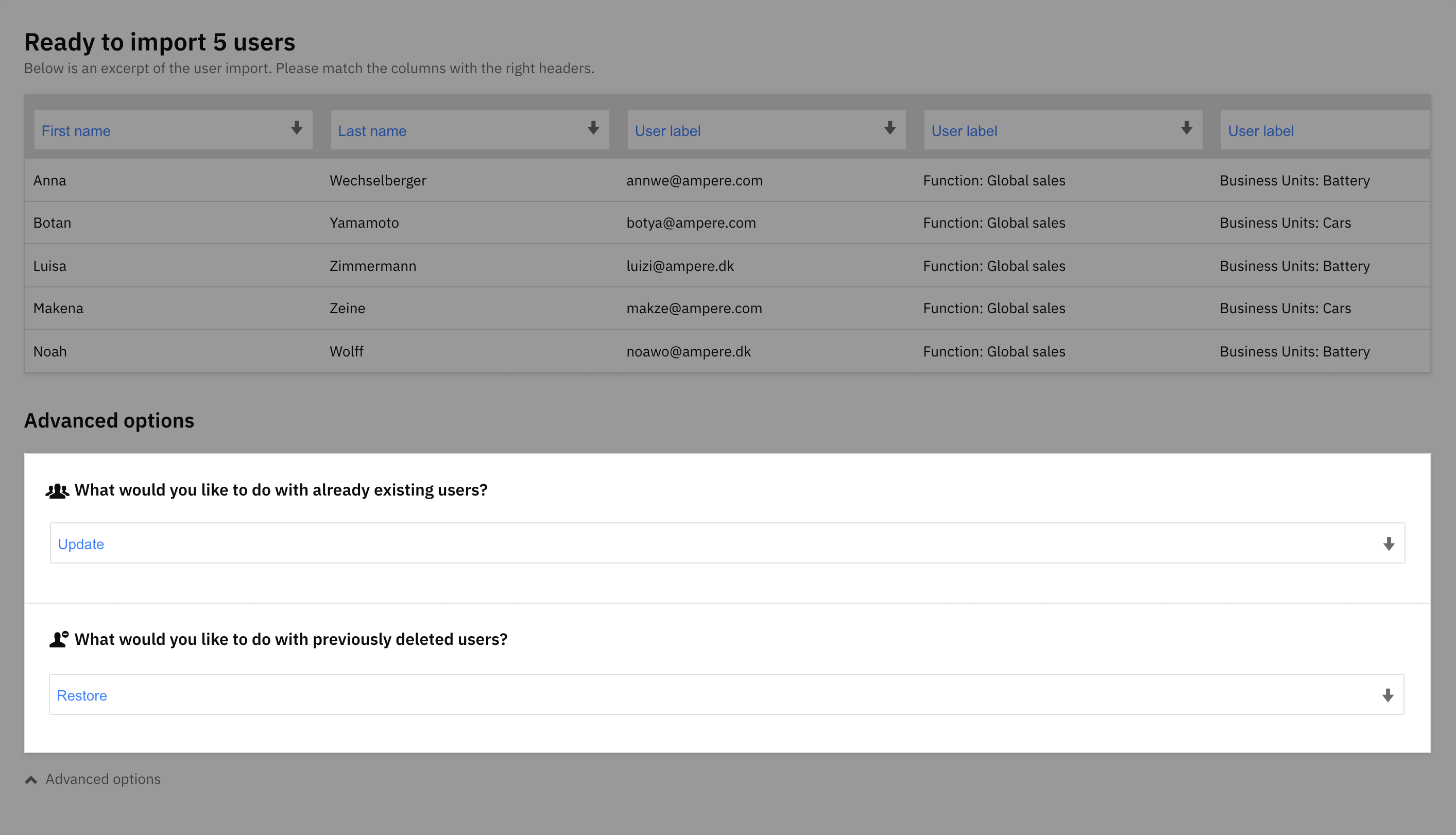Click the arrow icon in the Update dropdown
The height and width of the screenshot is (835, 1456).
(1389, 543)
